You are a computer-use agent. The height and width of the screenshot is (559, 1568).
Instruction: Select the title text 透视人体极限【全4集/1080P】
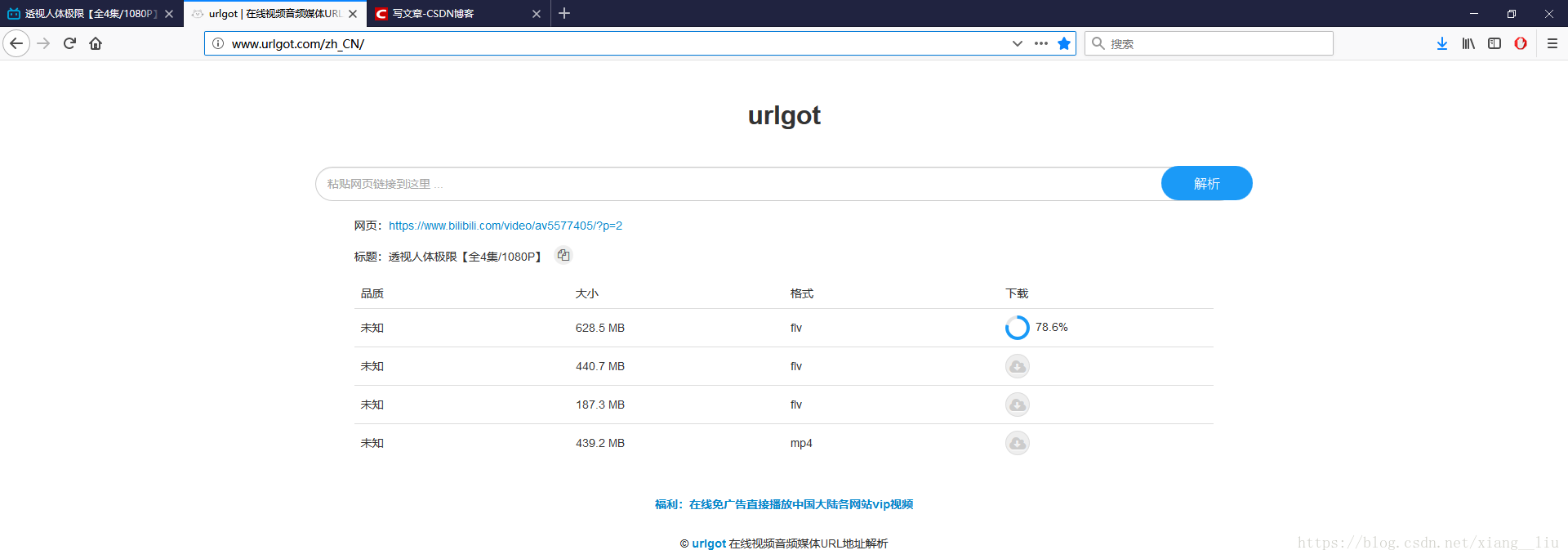[x=467, y=257]
